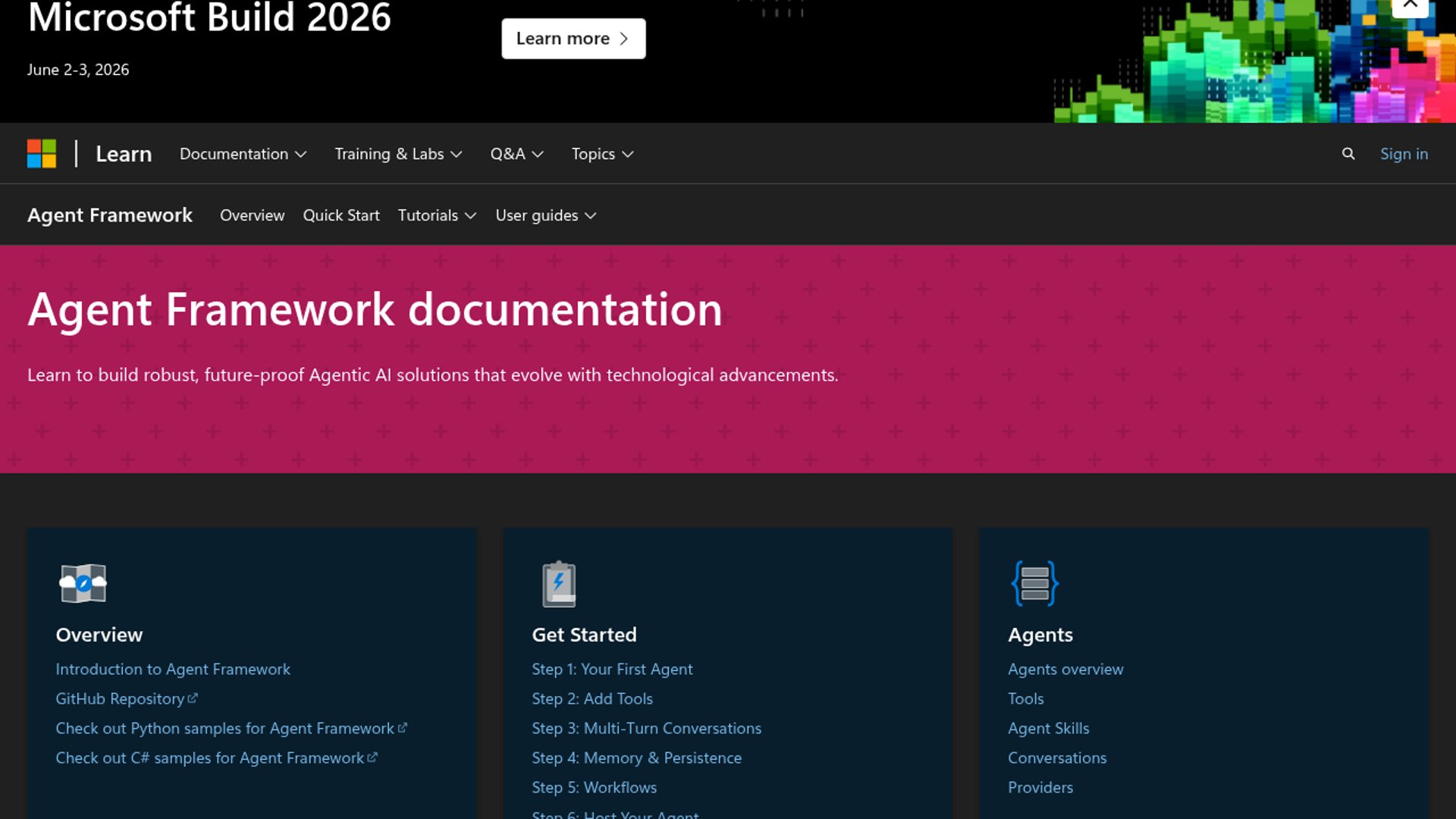Expand the User guides dropdown
This screenshot has height=819, width=1456.
click(545, 215)
